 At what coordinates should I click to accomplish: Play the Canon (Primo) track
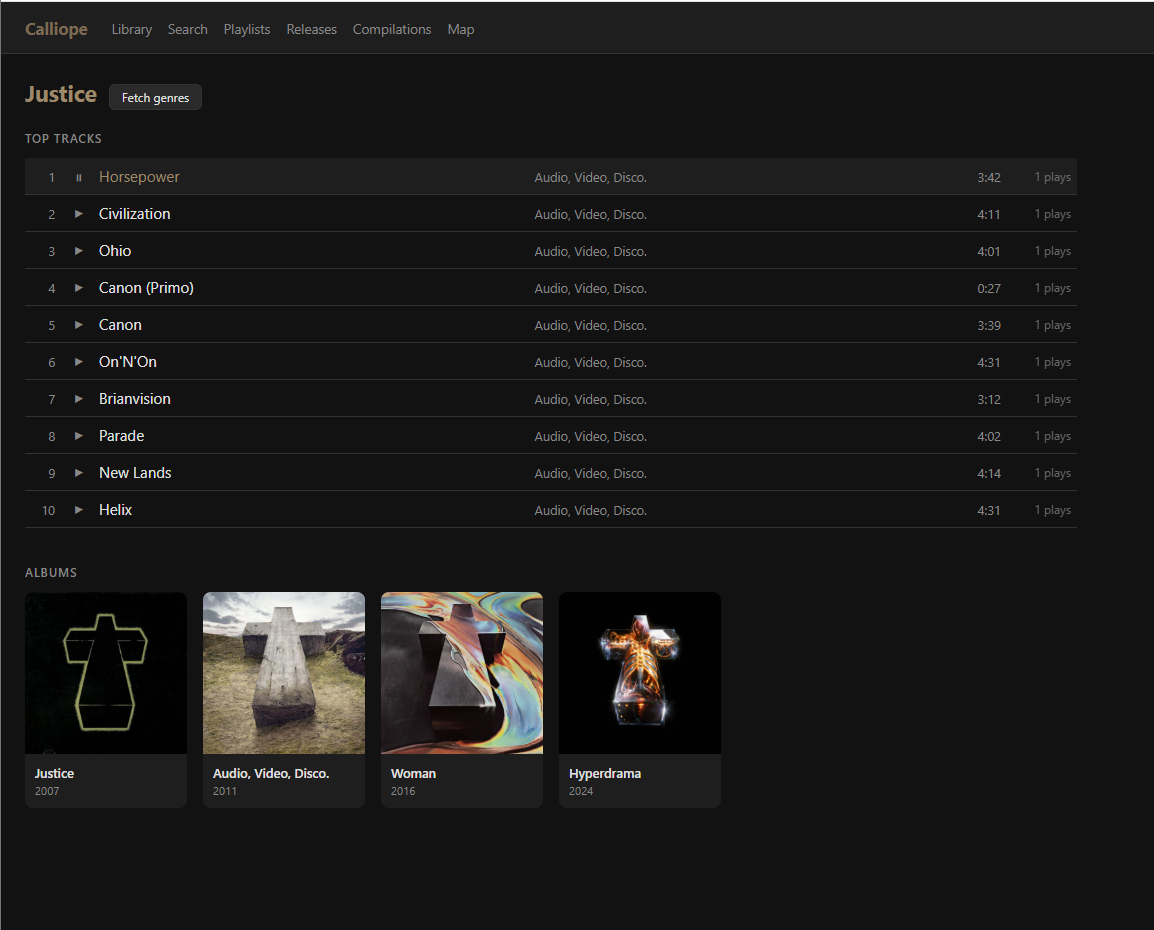[x=79, y=288]
